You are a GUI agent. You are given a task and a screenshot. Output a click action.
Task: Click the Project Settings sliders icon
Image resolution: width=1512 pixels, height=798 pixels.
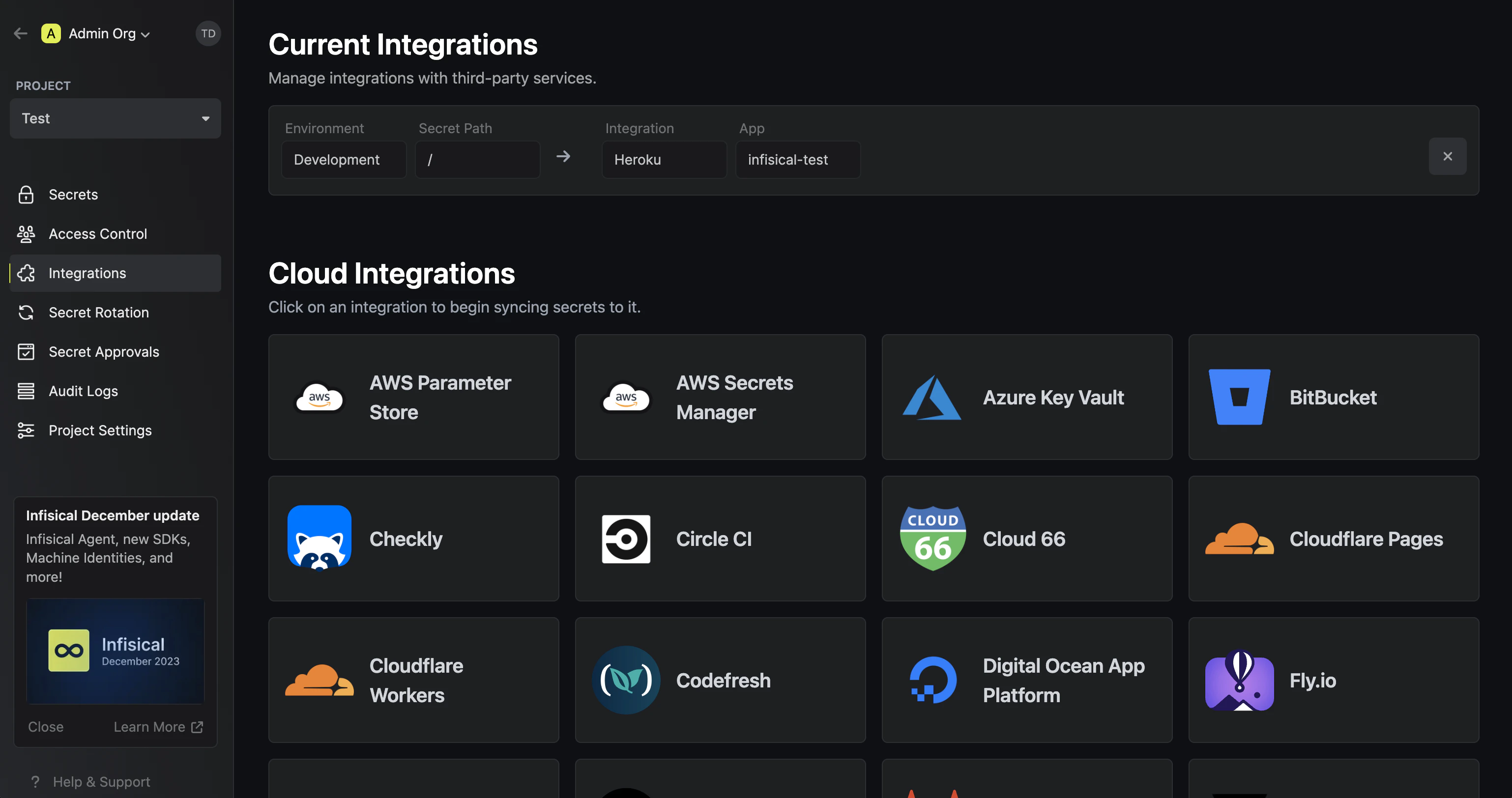pos(26,430)
